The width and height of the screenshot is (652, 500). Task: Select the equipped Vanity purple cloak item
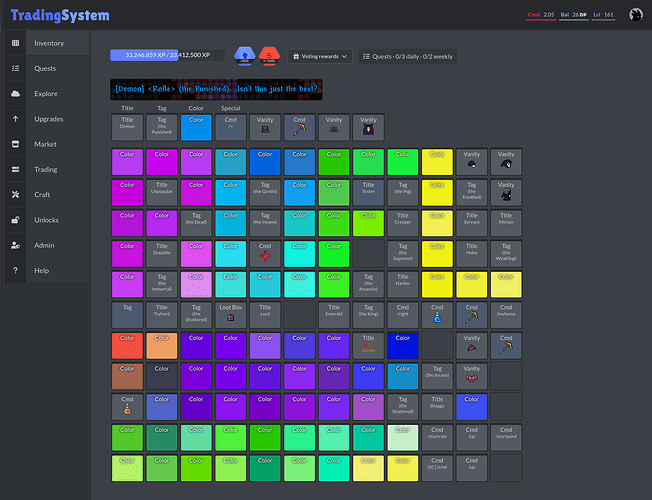tap(368, 127)
